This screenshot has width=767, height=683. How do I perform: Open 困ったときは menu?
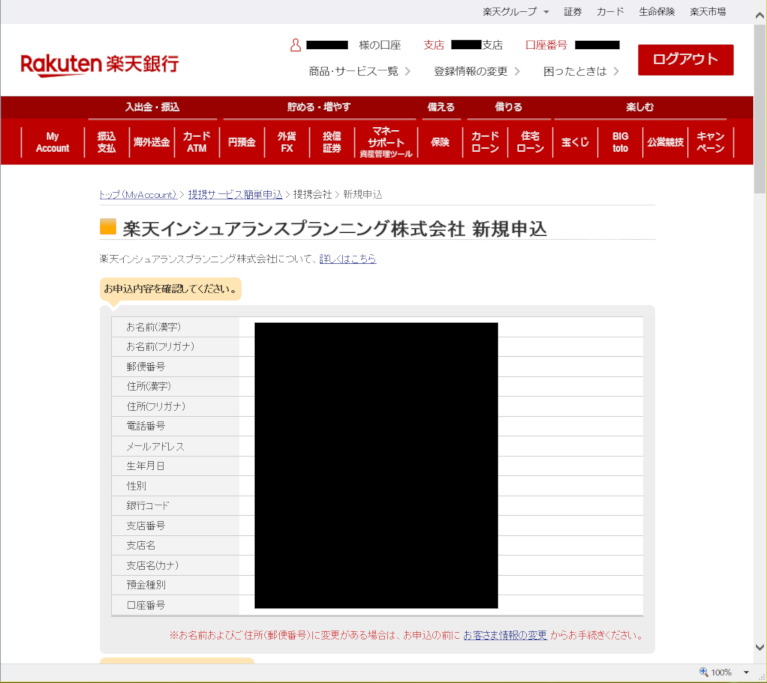click(581, 71)
